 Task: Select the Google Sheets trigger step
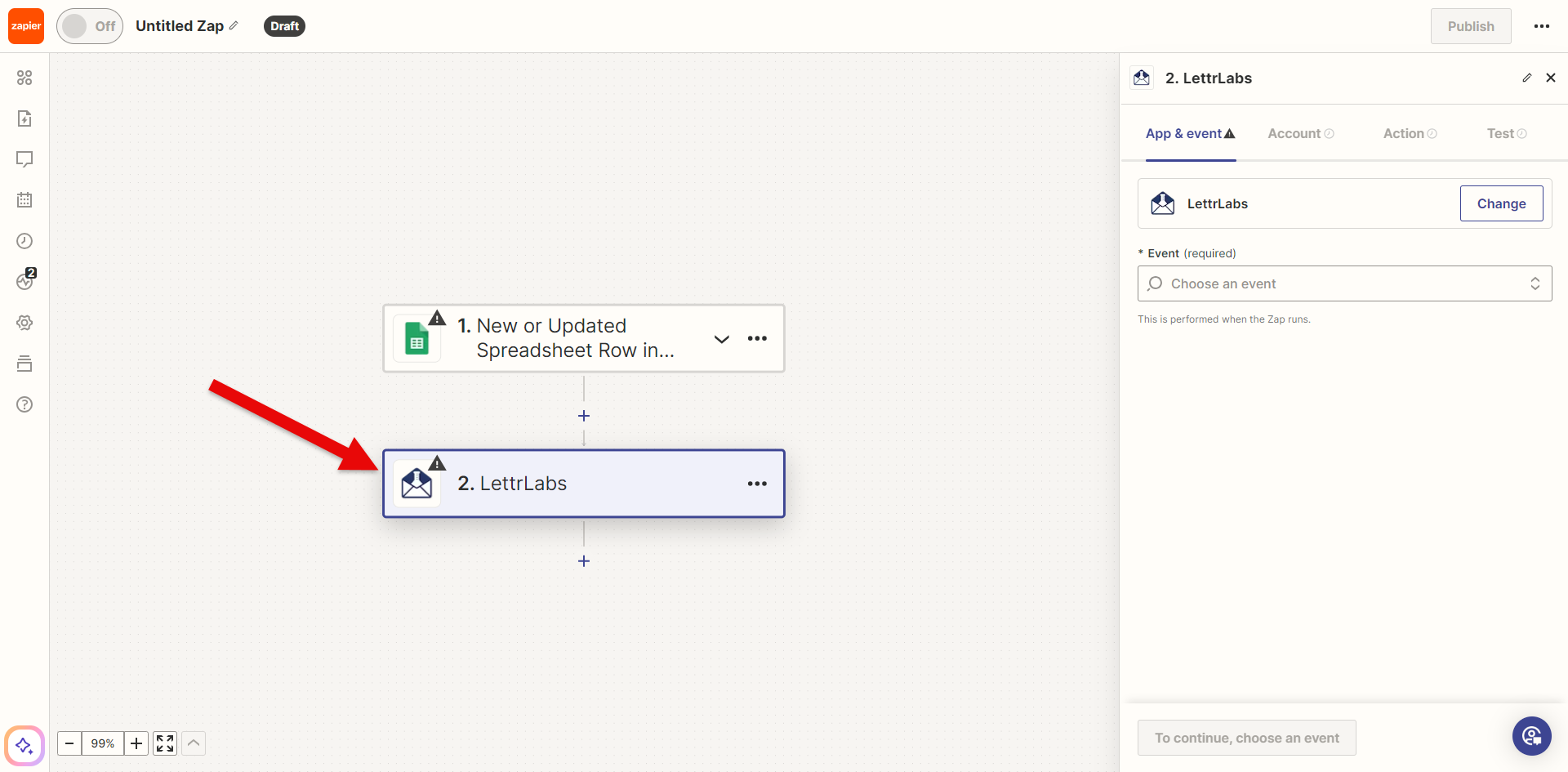(x=584, y=338)
